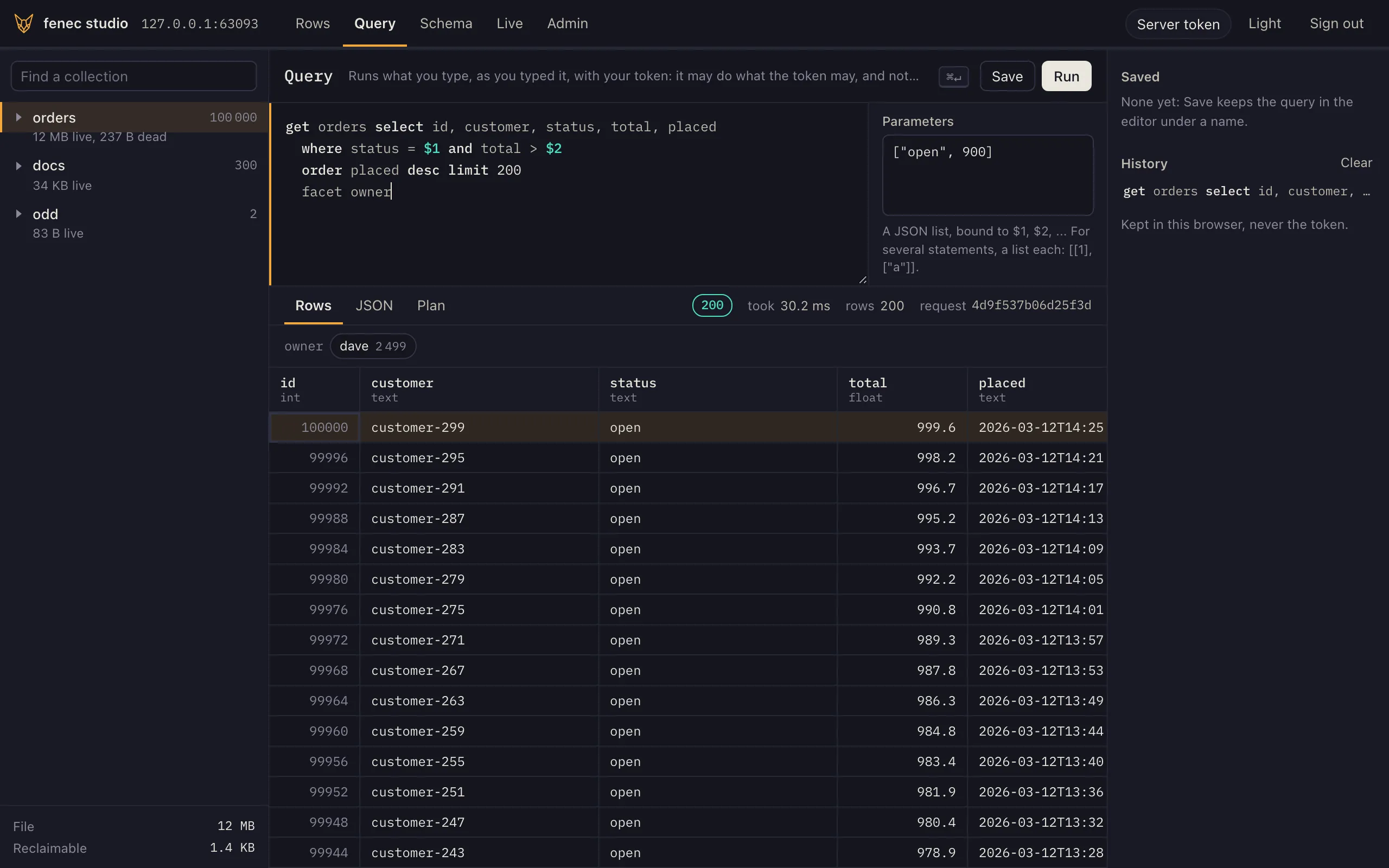This screenshot has height=868, width=1389.
Task: Show results in the Rows tab
Action: [313, 305]
